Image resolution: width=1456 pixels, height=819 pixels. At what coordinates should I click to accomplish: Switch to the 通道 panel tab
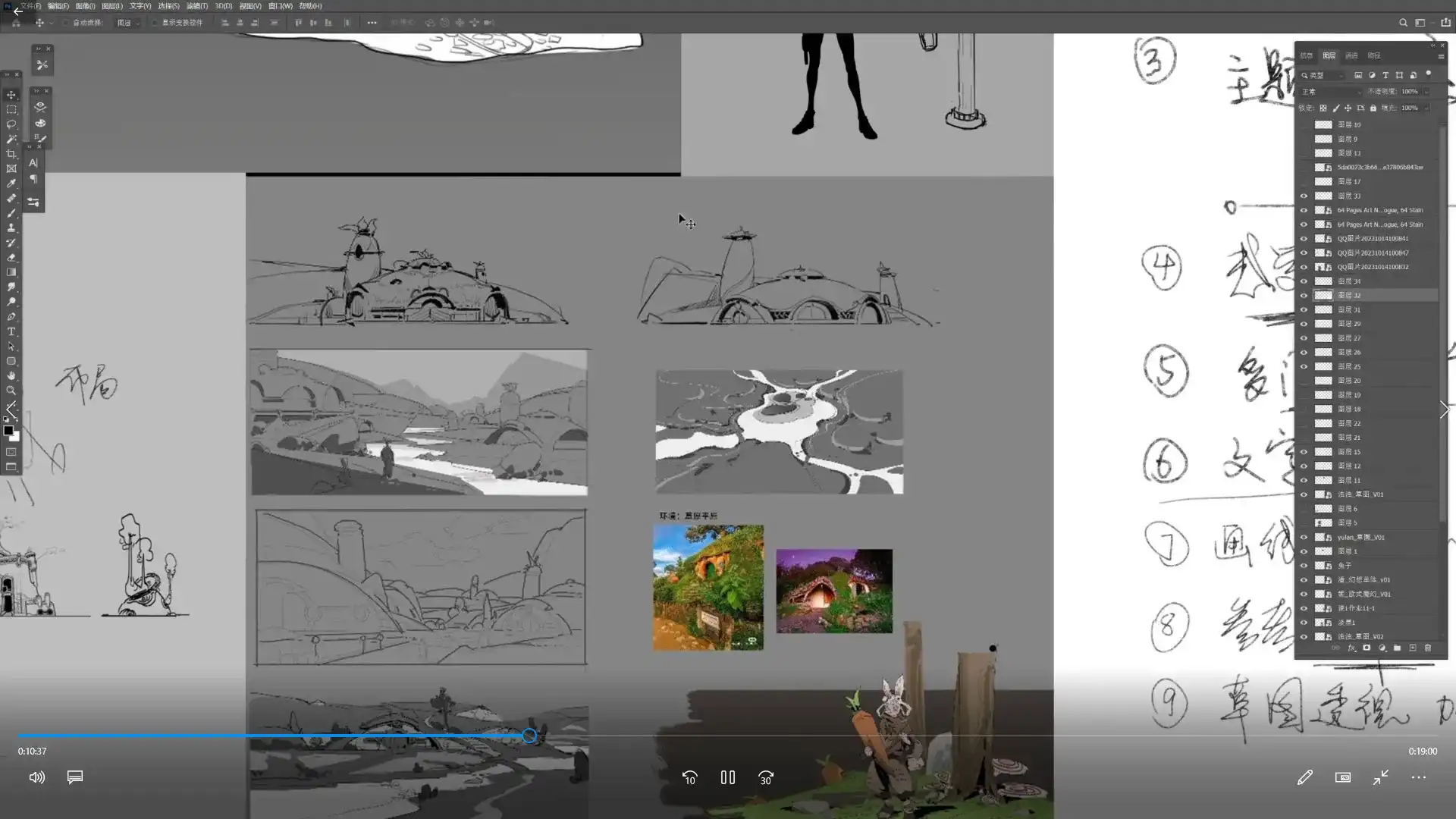1351,55
